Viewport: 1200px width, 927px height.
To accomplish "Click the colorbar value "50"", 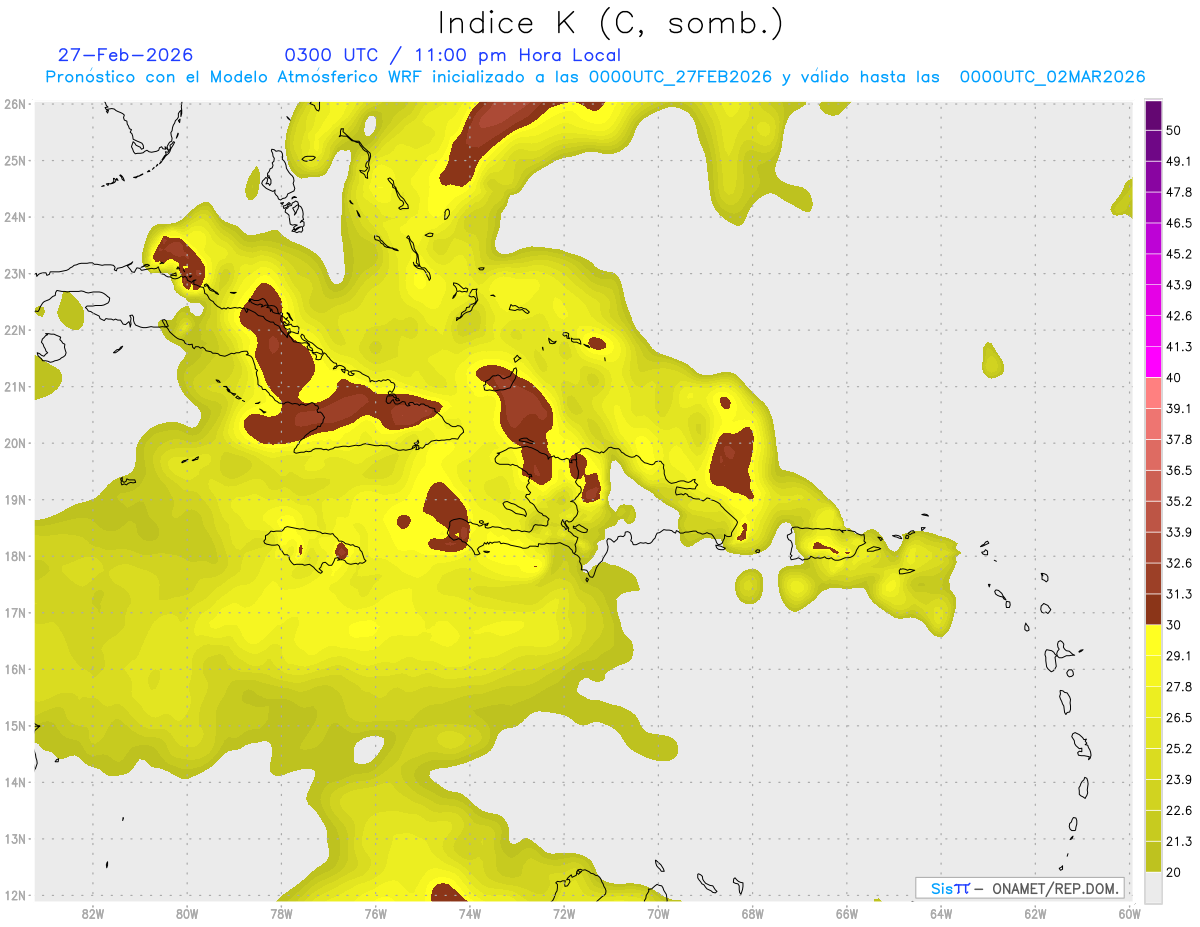I will pos(1174,130).
